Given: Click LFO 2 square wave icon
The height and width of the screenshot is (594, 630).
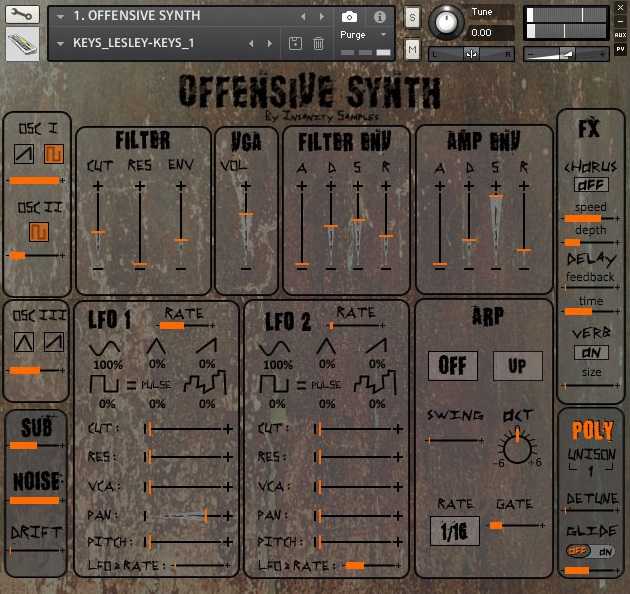Looking at the screenshot, I should pyautogui.click(x=274, y=383).
